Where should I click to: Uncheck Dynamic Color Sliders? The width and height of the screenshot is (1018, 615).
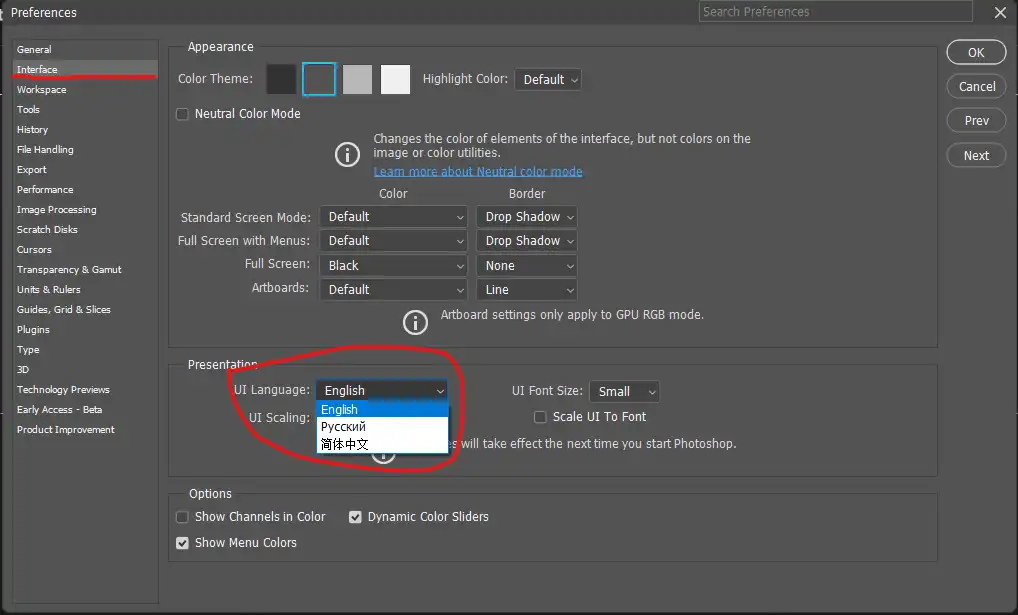point(355,517)
